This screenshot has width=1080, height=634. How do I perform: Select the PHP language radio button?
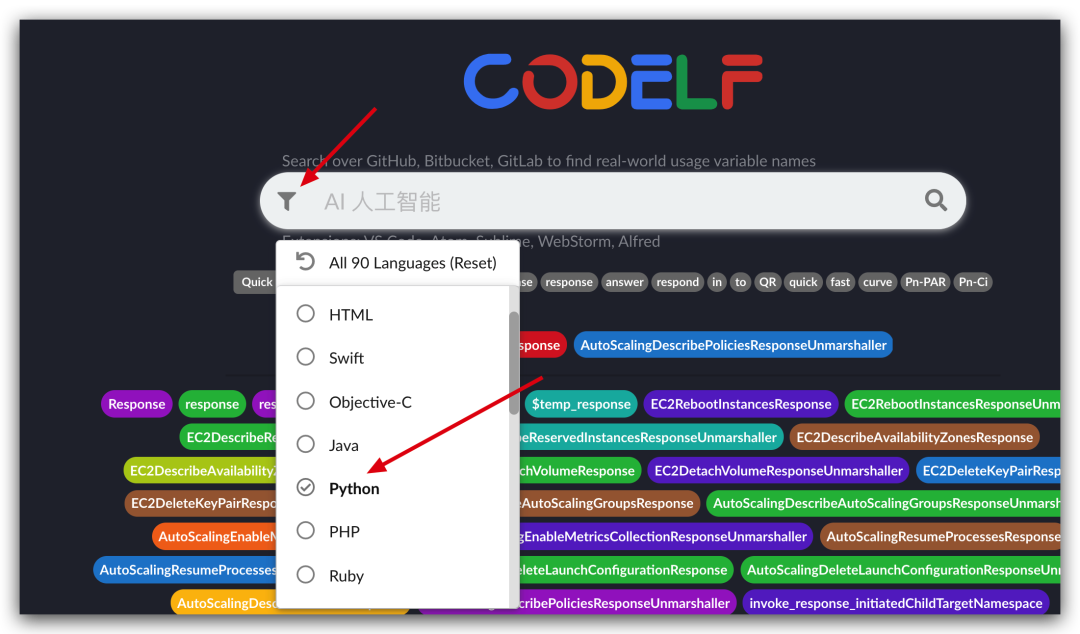305,531
